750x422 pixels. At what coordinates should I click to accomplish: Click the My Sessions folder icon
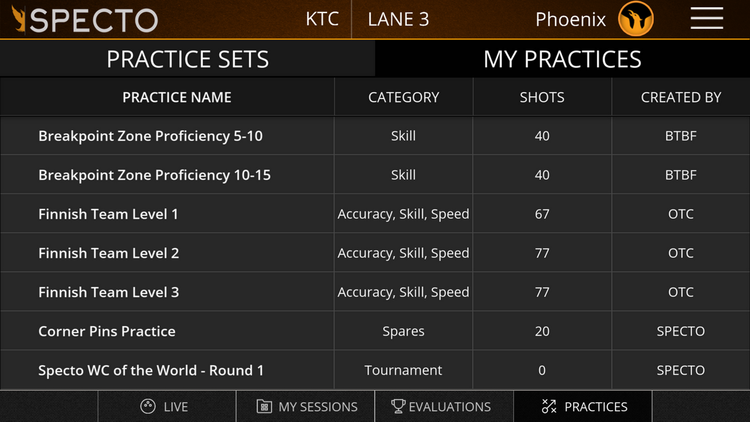[x=264, y=407]
